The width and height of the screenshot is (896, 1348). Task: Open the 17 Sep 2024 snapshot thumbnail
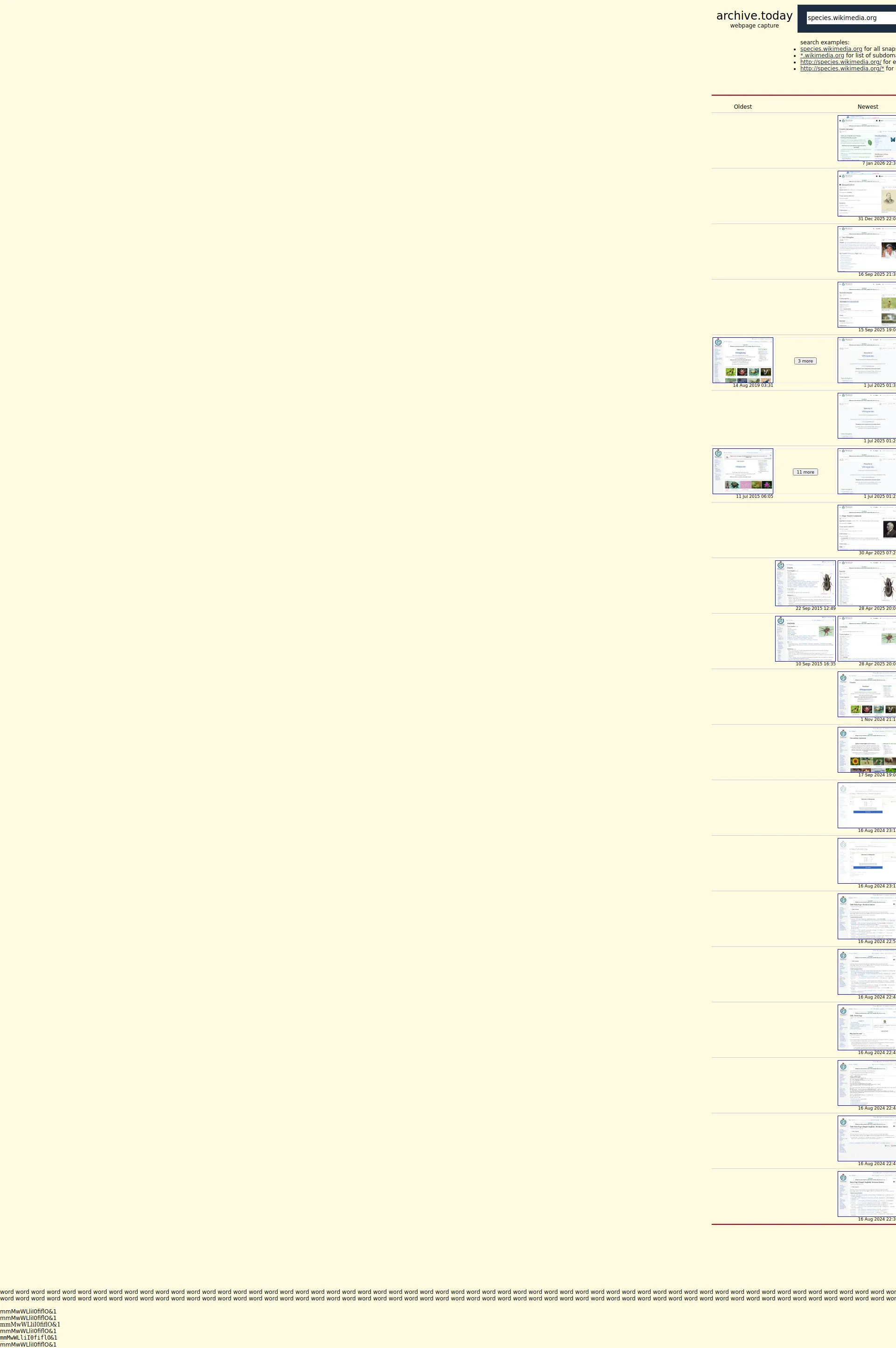click(x=866, y=749)
